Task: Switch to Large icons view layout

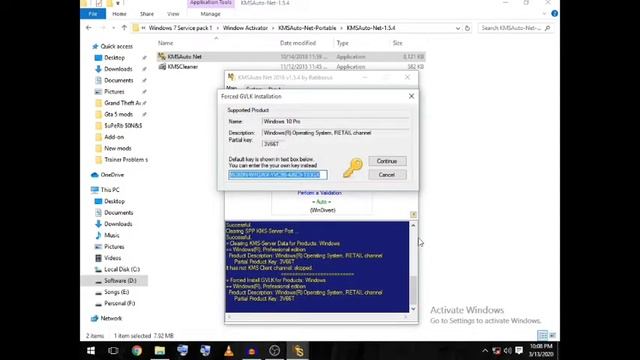Action: click(552, 336)
